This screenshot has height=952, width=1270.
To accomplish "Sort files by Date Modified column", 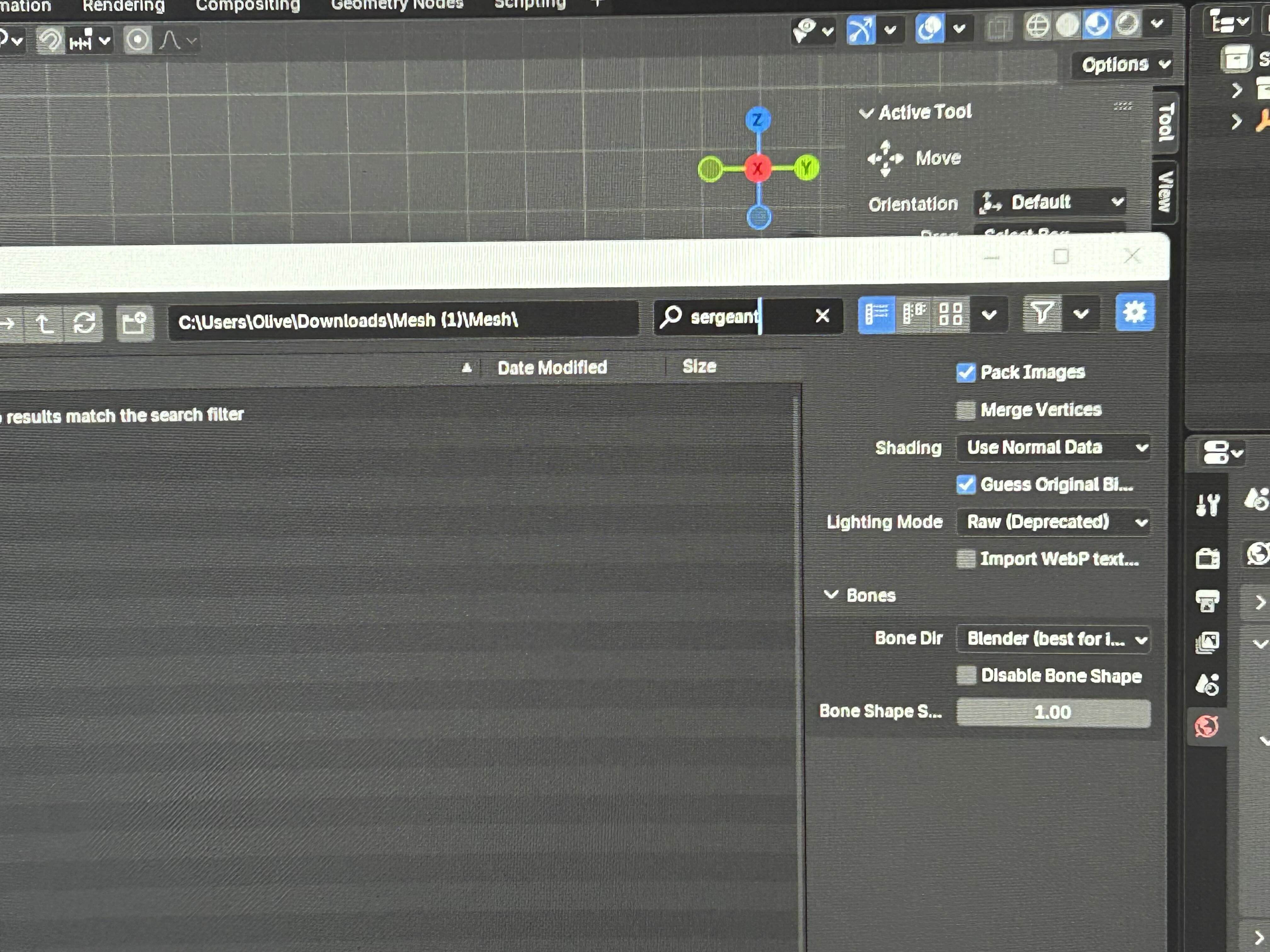I will click(x=552, y=368).
